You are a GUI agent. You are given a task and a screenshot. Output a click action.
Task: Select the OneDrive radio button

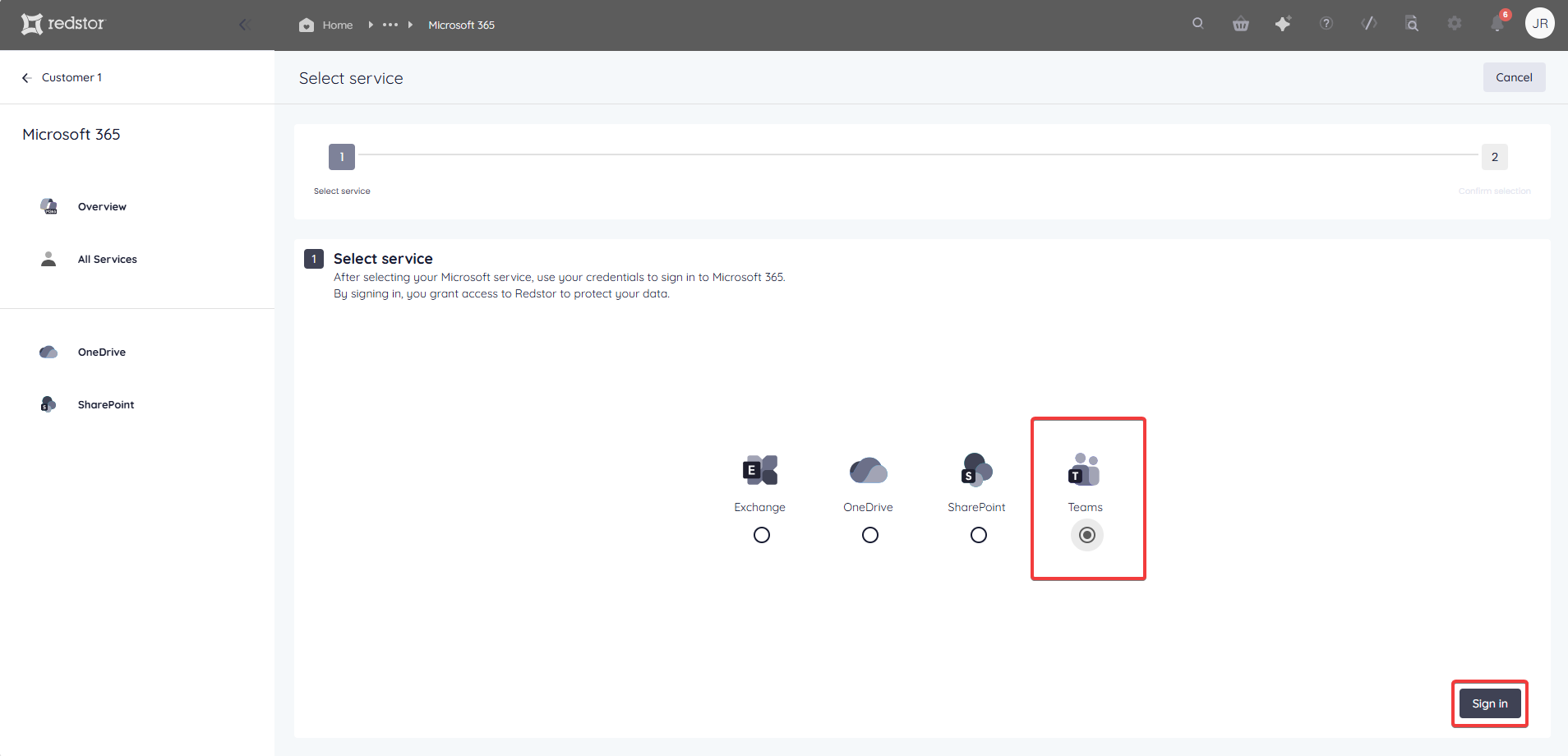[870, 535]
